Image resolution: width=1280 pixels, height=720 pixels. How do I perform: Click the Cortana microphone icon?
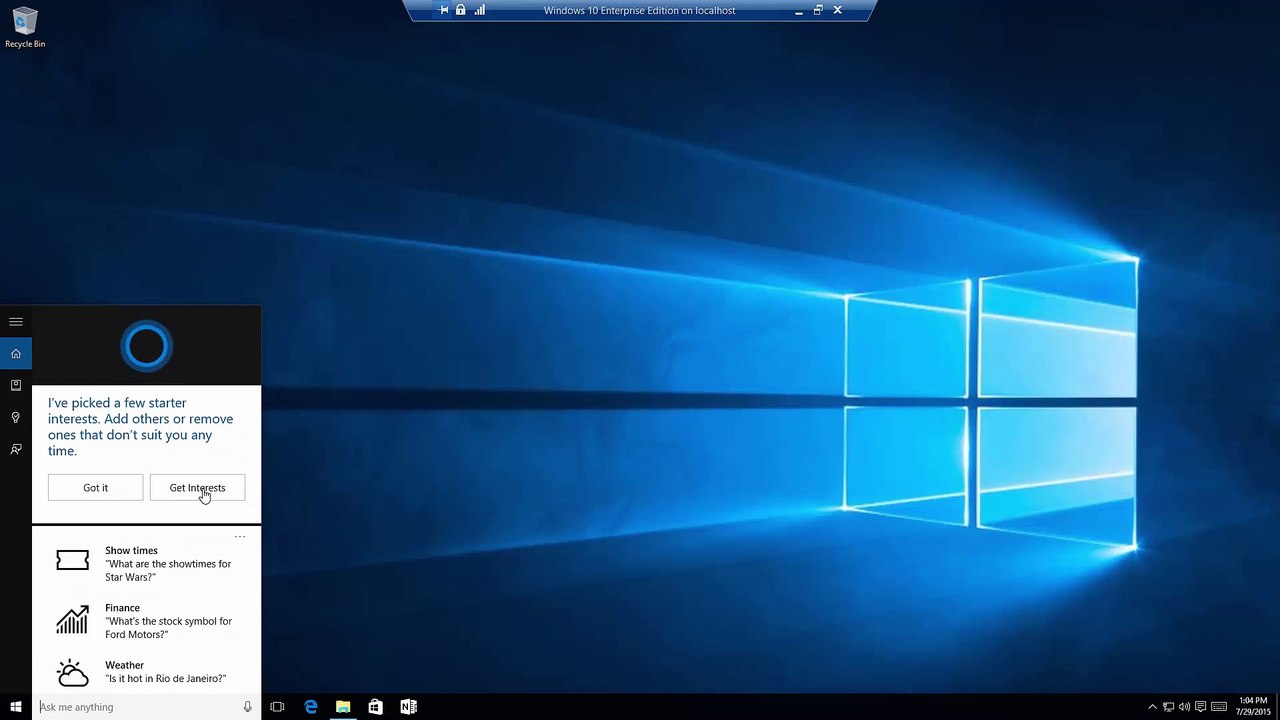(x=248, y=707)
